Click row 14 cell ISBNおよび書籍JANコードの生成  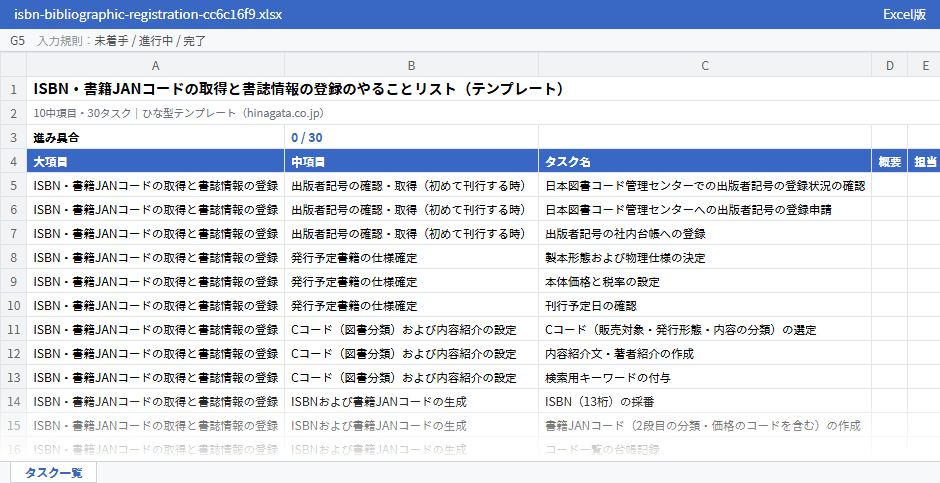411,401
